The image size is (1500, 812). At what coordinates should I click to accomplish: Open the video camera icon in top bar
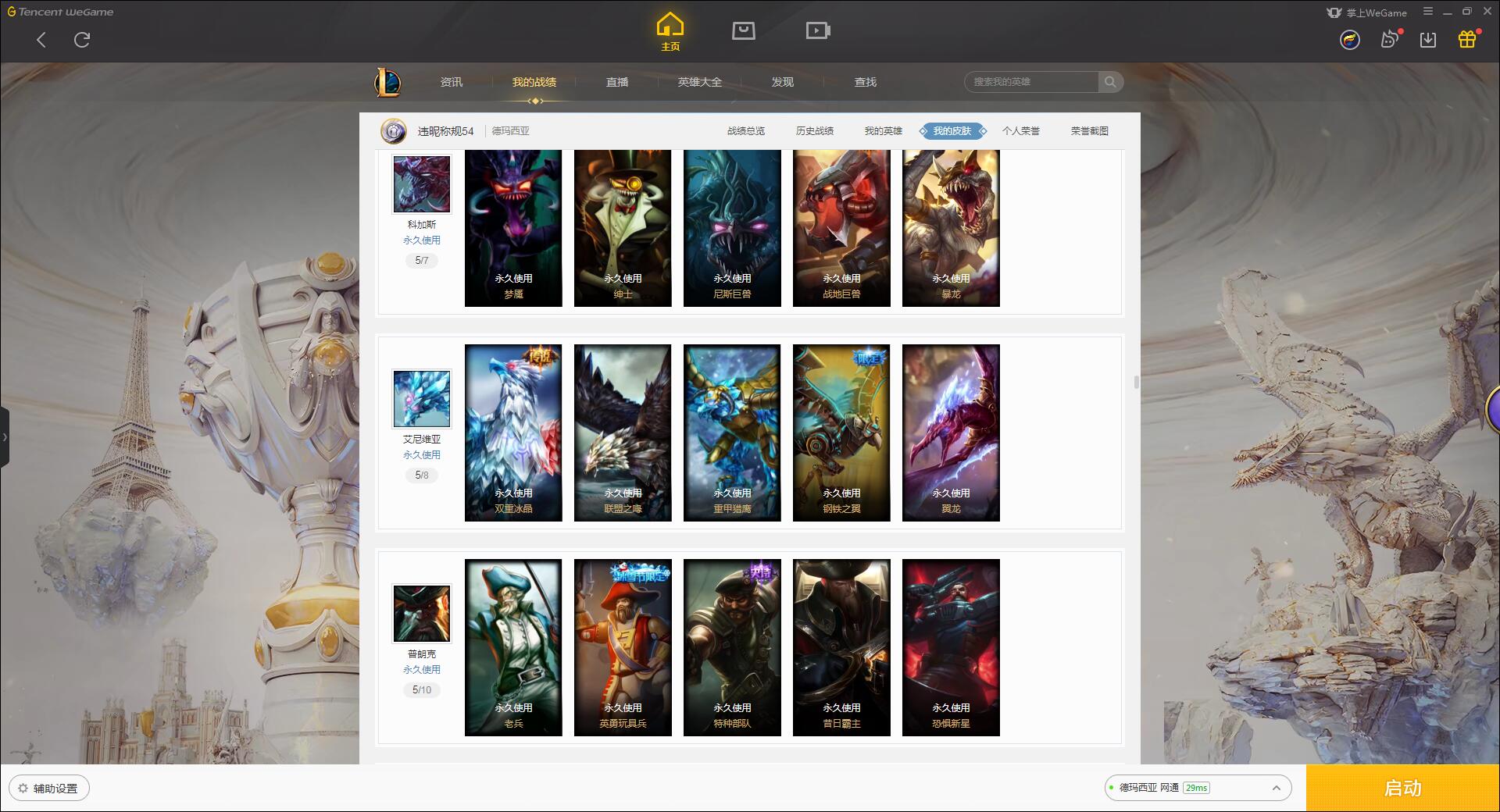(817, 30)
